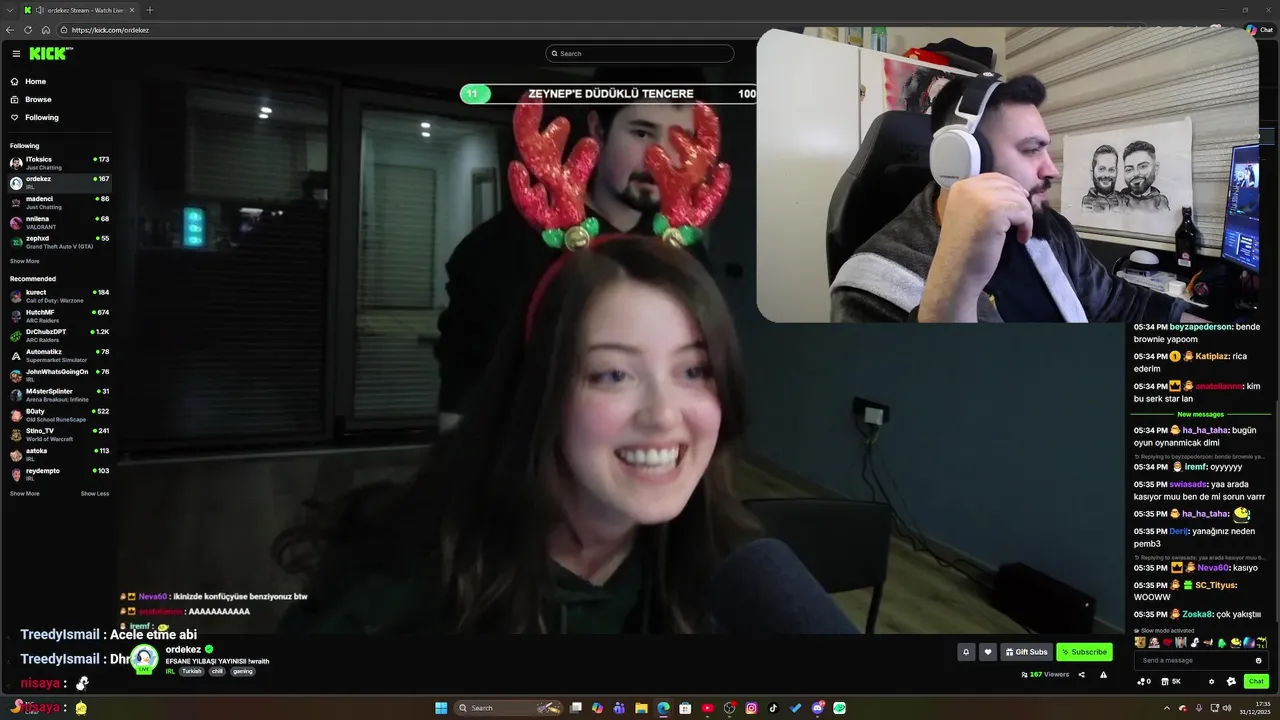Click the chill stream tag
1280x720 pixels.
click(217, 671)
